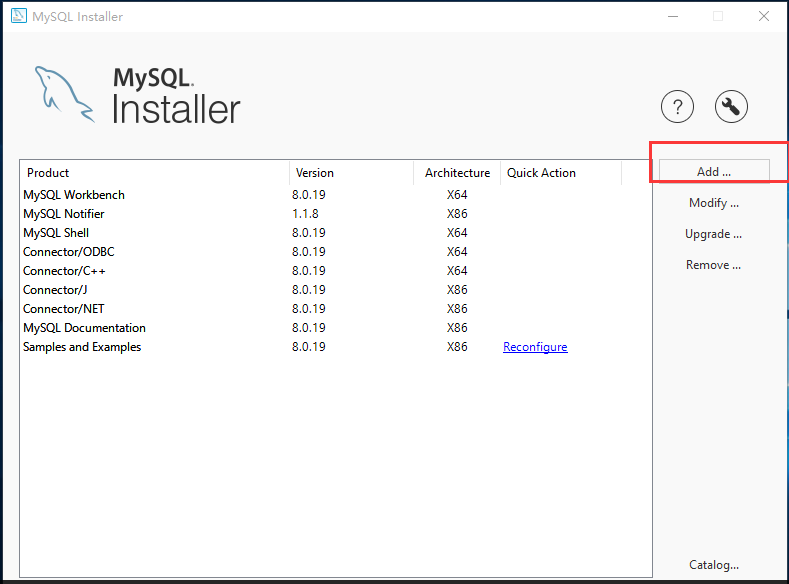Screen dimensions: 789x584
Task: Click the Reconfigure link for Samples and Examples
Action: [535, 347]
